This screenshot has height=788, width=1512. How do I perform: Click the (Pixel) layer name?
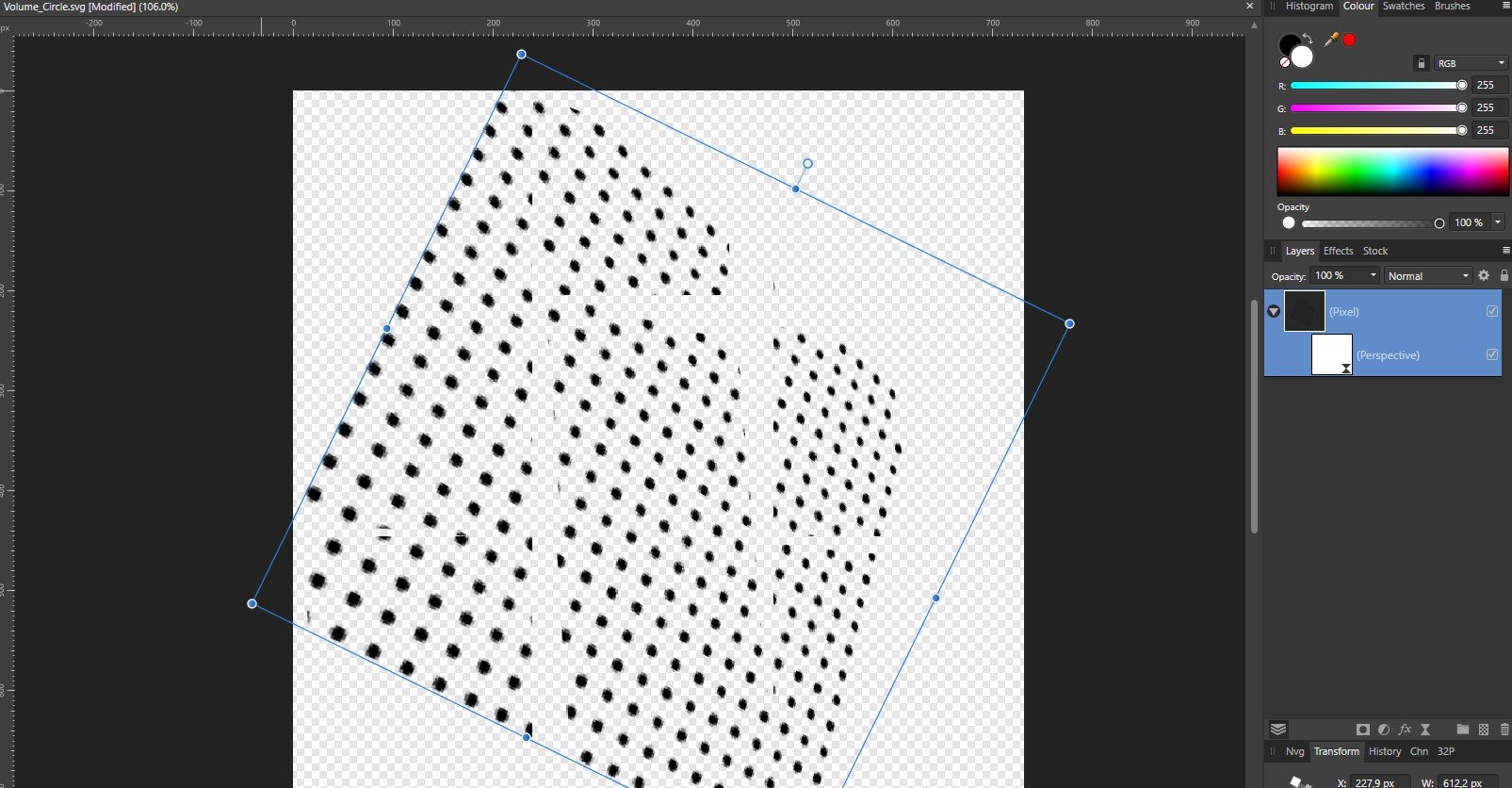coord(1343,312)
